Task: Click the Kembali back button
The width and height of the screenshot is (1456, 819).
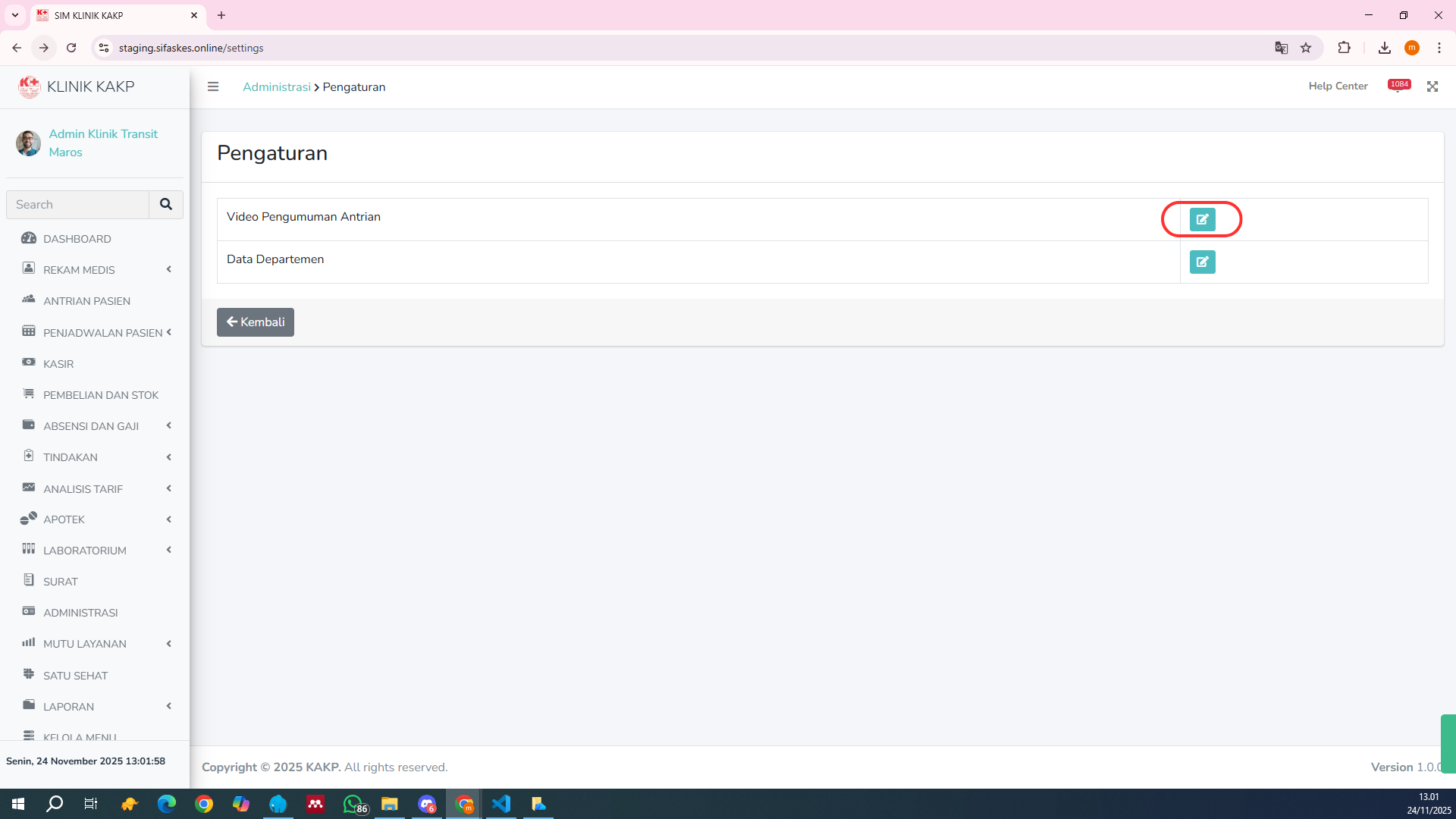Action: pyautogui.click(x=255, y=322)
